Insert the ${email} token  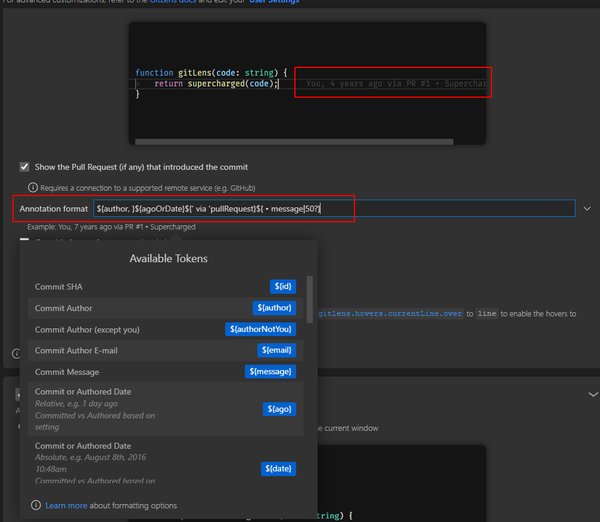(x=276, y=350)
